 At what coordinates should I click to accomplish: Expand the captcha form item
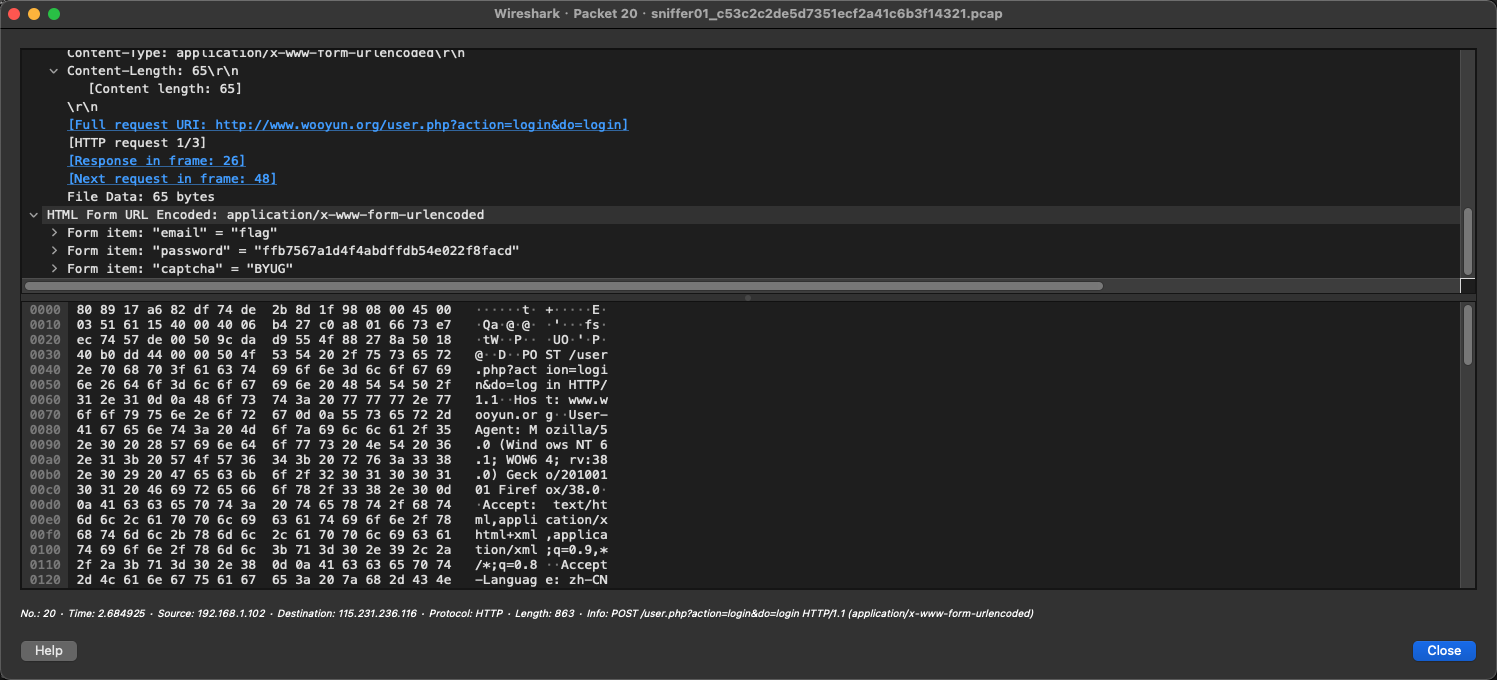(x=54, y=269)
